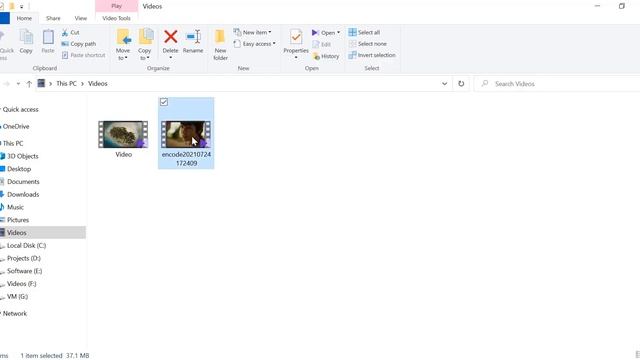Open Desktop folder in sidebar
The height and width of the screenshot is (360, 640).
pos(19,169)
